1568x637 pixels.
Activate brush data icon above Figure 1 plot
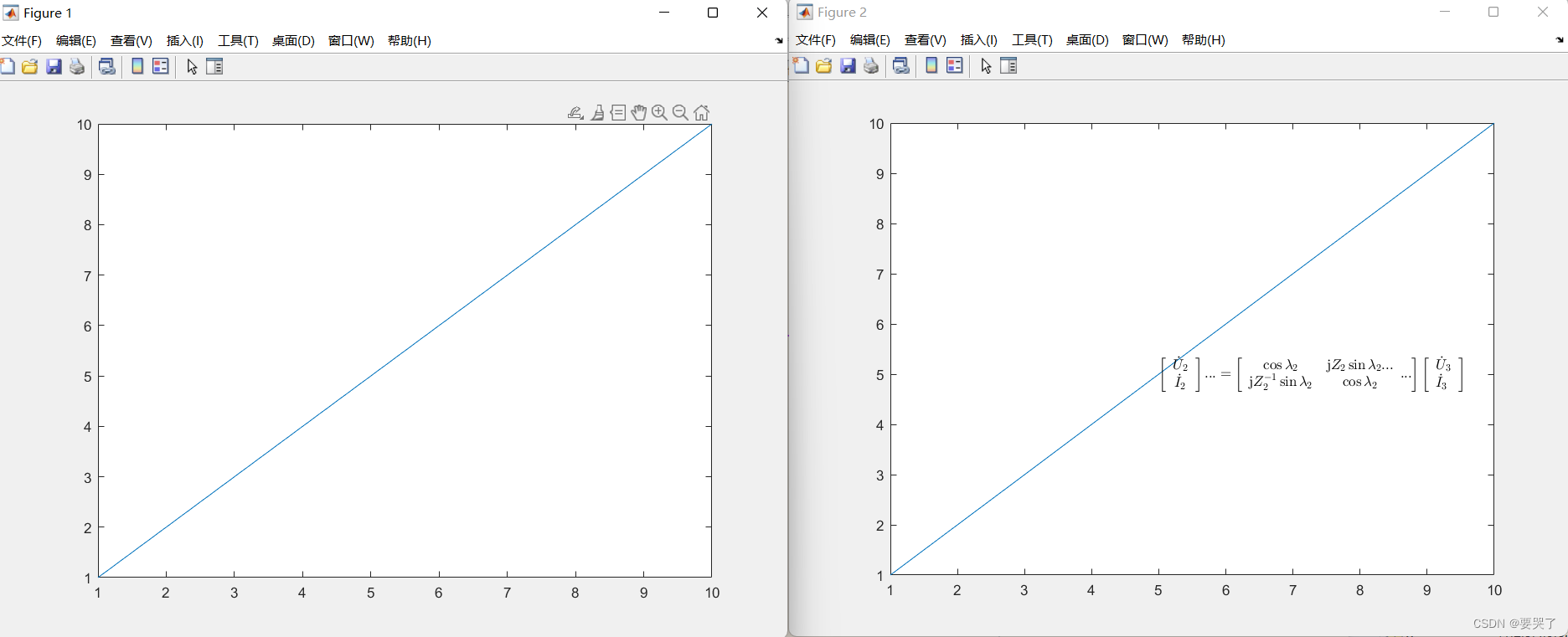597,113
